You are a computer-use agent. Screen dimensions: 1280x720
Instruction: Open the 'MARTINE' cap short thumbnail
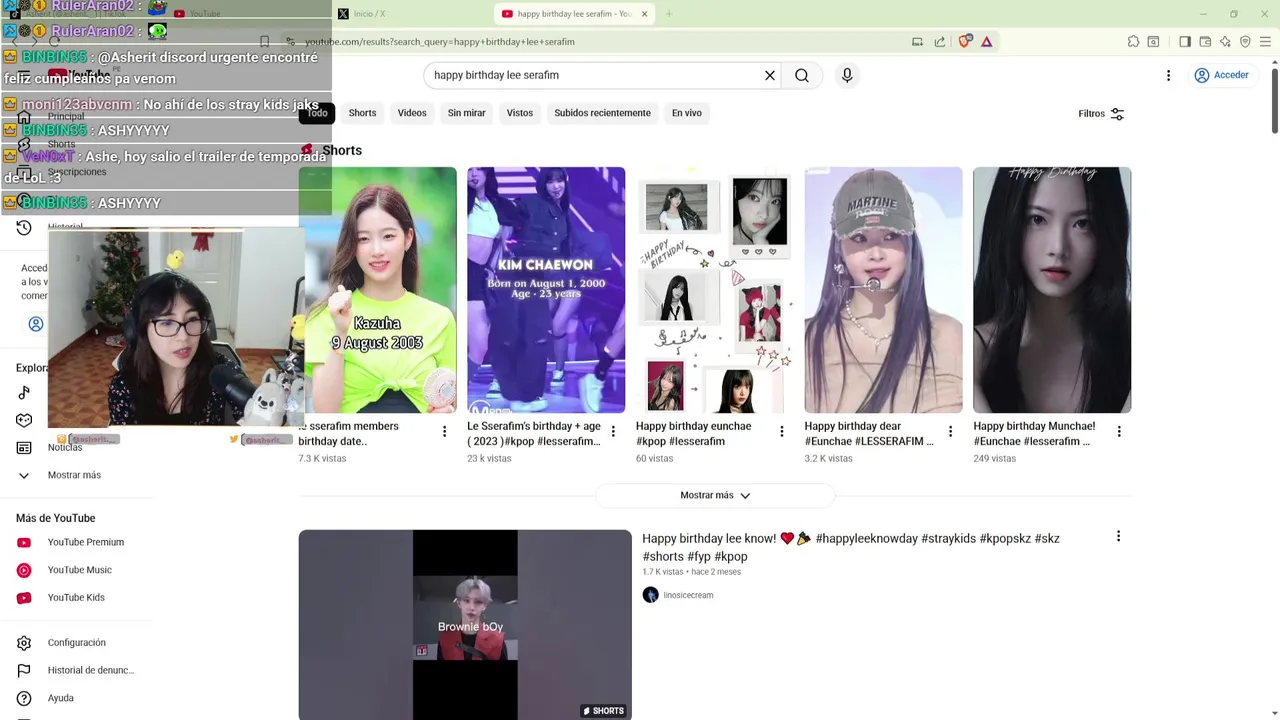tap(883, 290)
